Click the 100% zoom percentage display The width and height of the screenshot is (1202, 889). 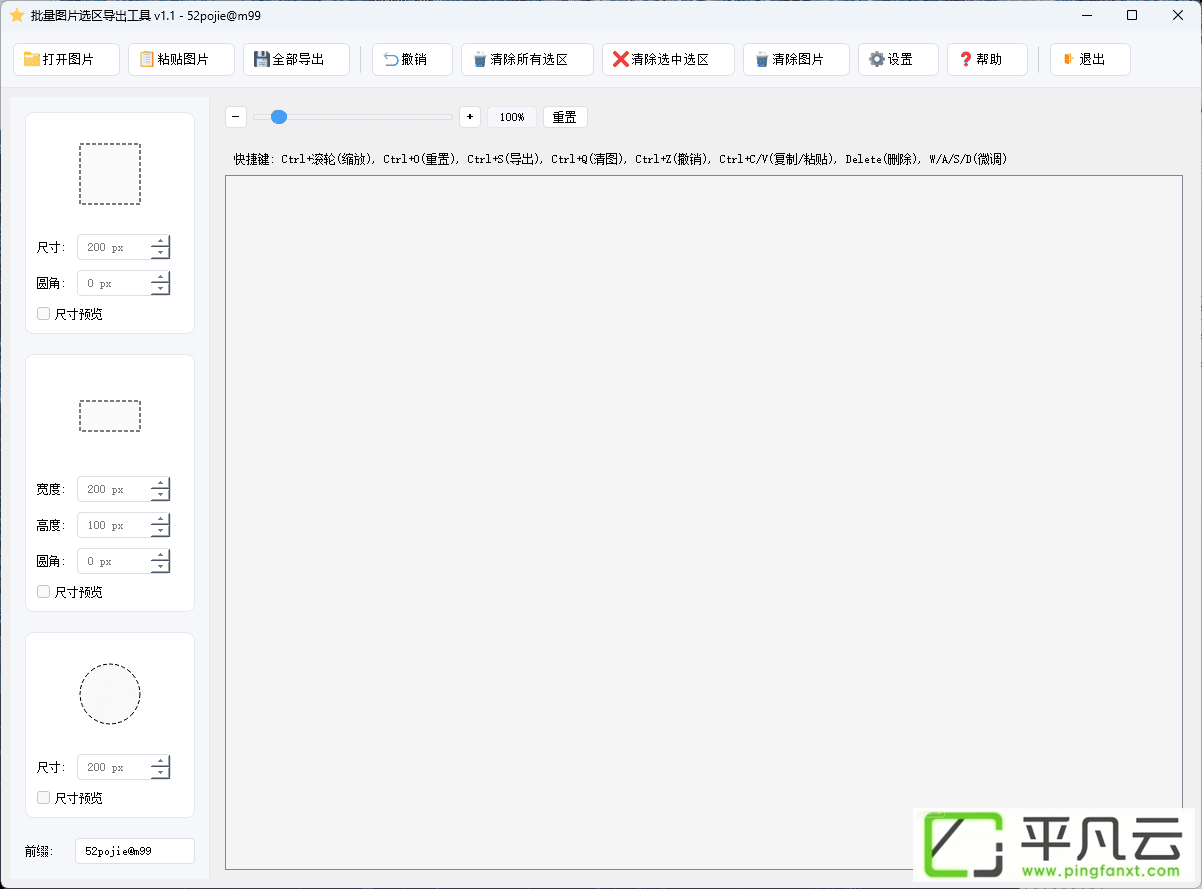(x=512, y=117)
